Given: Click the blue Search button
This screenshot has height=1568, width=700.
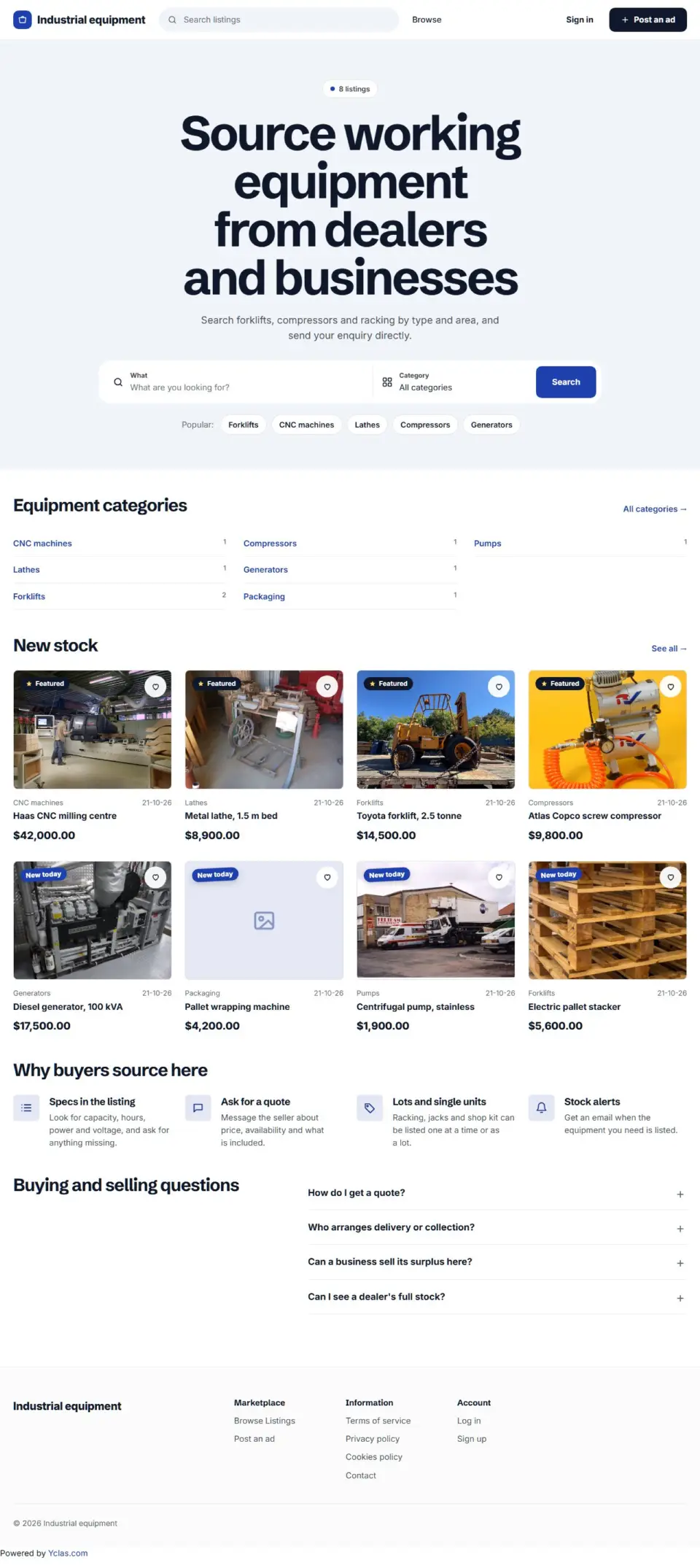Looking at the screenshot, I should tap(566, 382).
